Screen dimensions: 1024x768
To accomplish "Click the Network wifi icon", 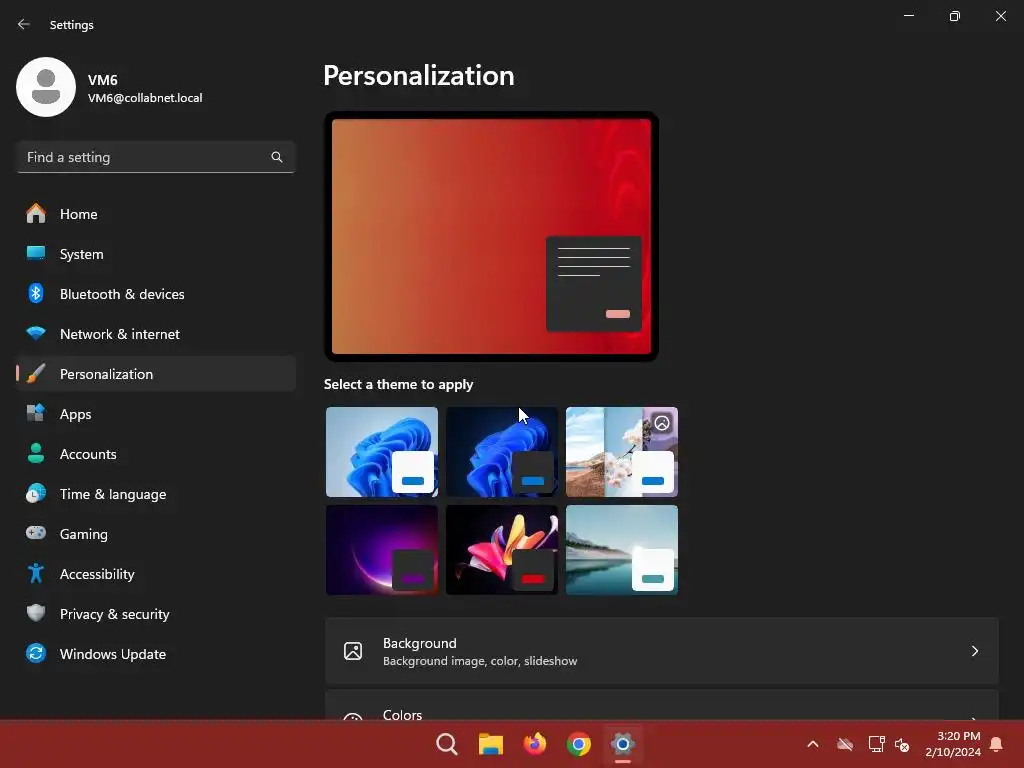I will (36, 333).
